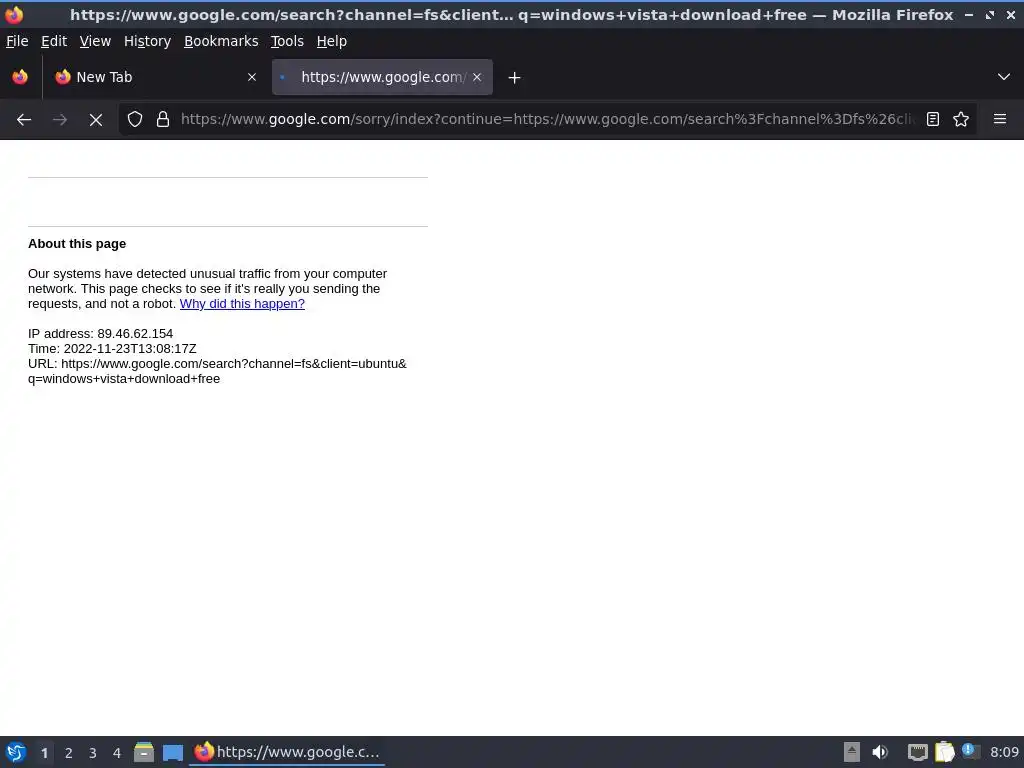
Task: Maximize the Firefox window
Action: (x=990, y=14)
